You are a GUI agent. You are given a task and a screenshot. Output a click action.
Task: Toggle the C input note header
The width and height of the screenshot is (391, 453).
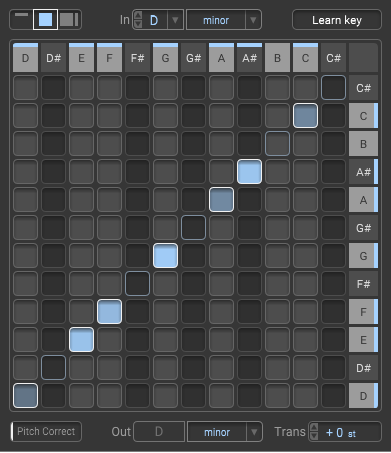point(305,58)
